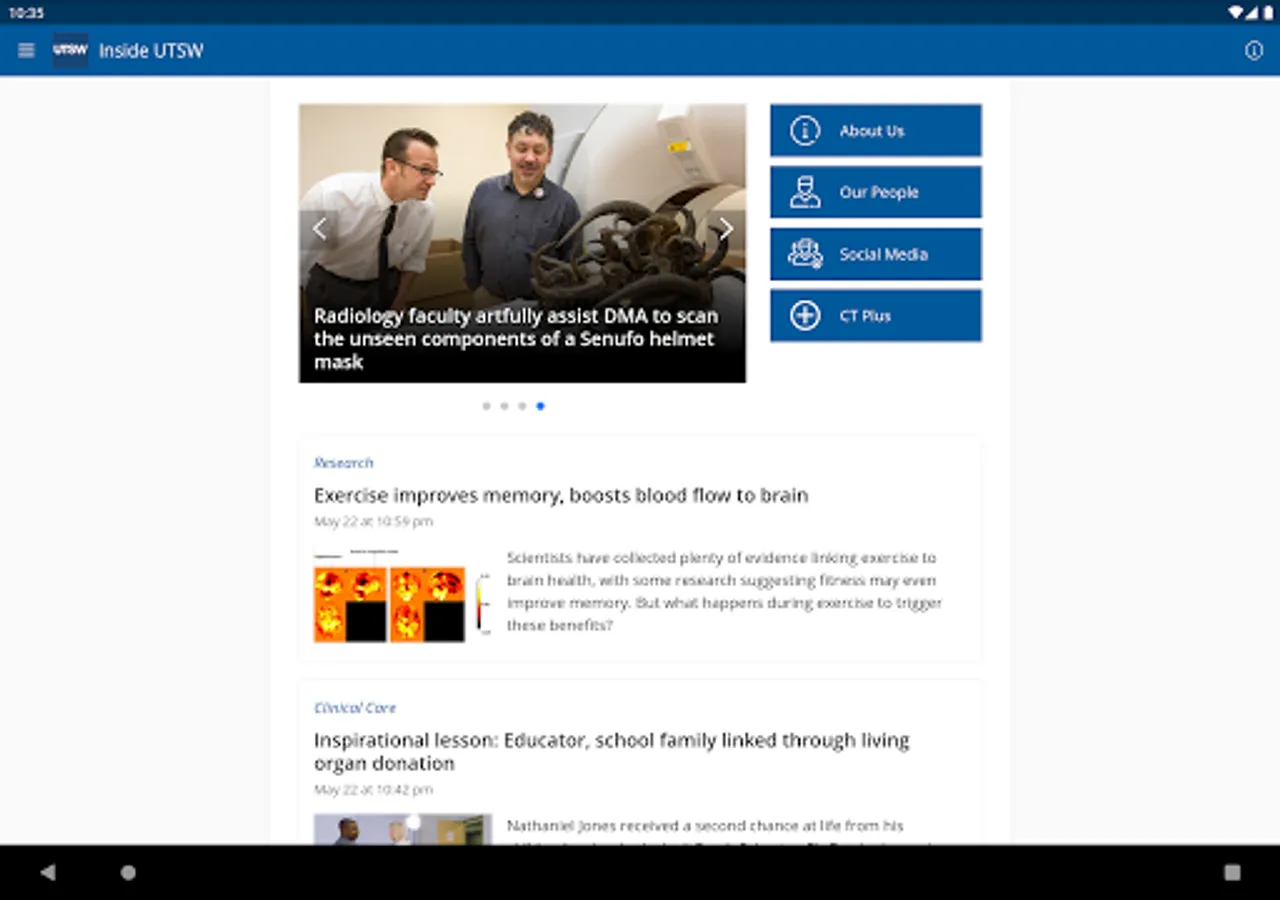This screenshot has height=900, width=1280.
Task: Tap the Android home circle button
Action: (128, 872)
